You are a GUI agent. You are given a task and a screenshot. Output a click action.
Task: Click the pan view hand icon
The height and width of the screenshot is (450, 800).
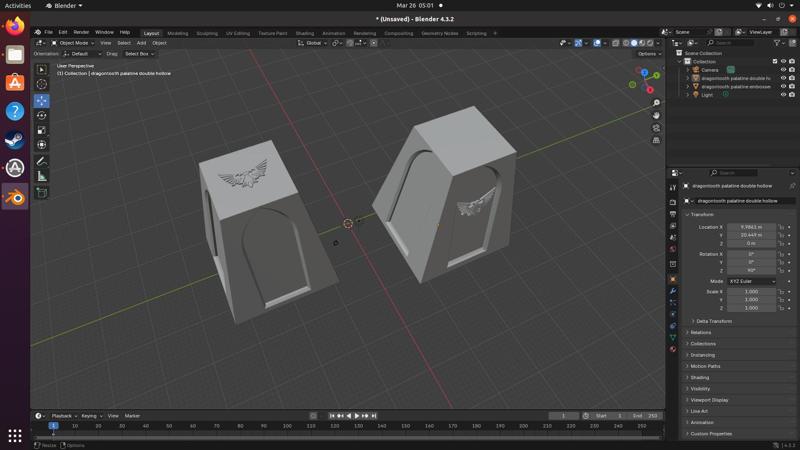[x=656, y=115]
